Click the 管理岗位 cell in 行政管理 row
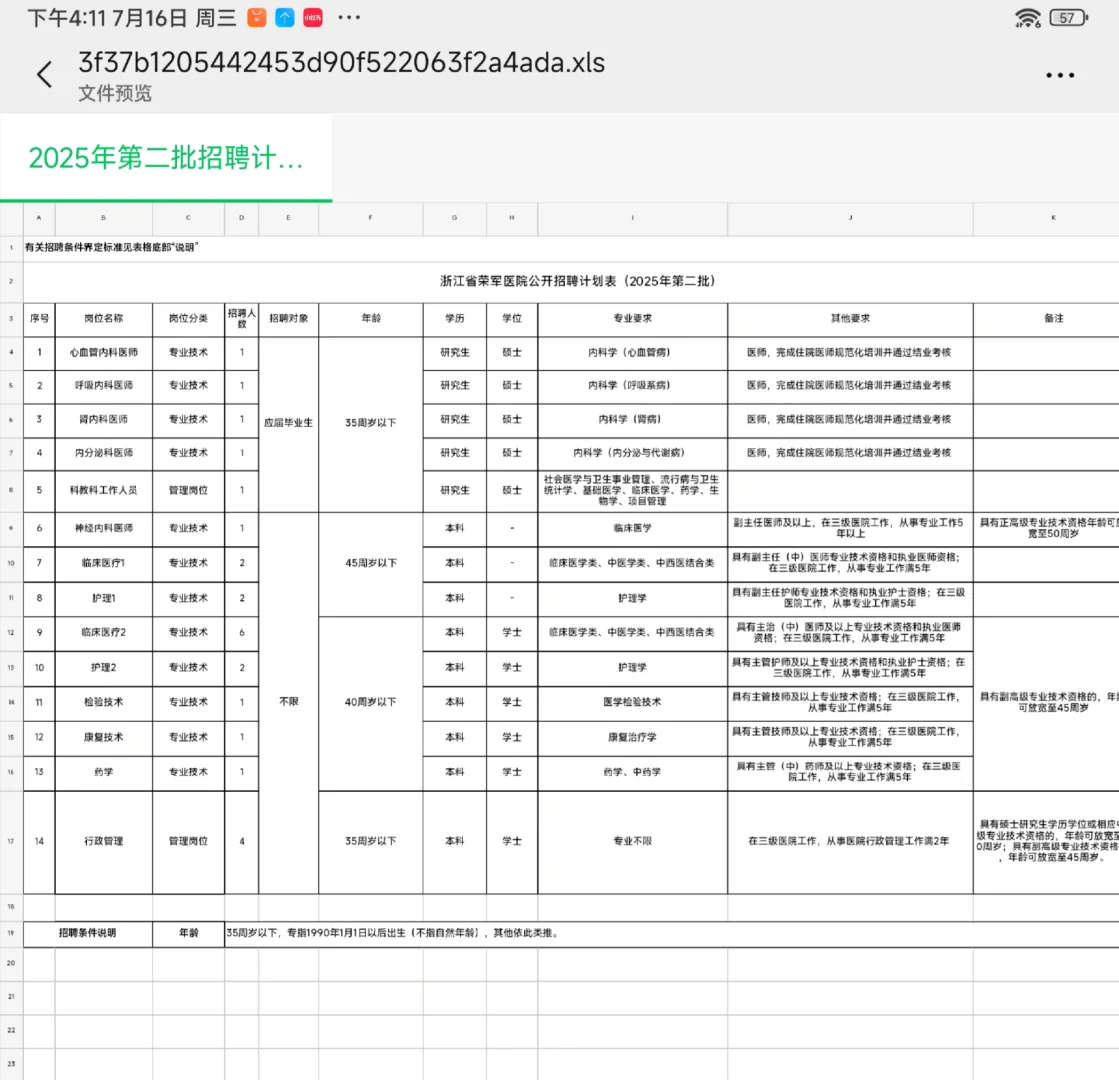The width and height of the screenshot is (1119, 1080). click(x=188, y=842)
